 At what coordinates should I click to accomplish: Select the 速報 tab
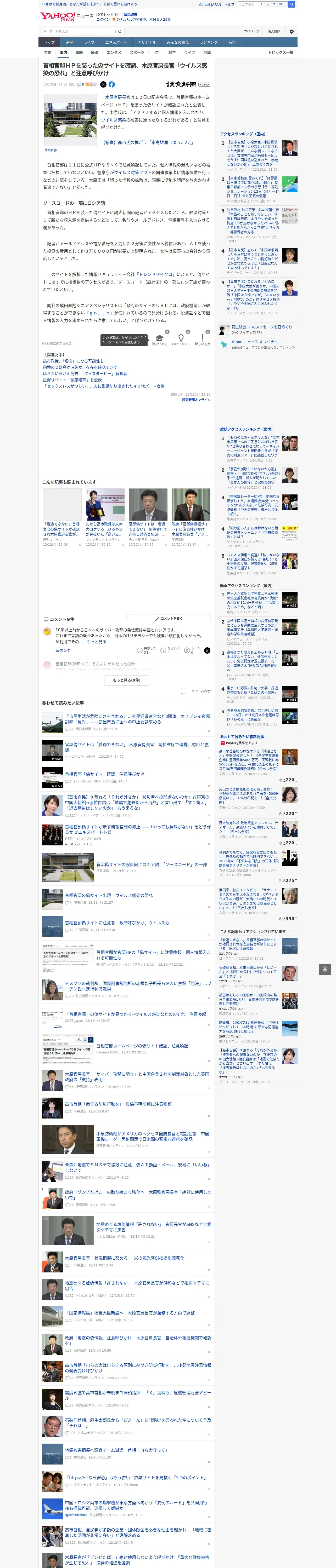69,43
